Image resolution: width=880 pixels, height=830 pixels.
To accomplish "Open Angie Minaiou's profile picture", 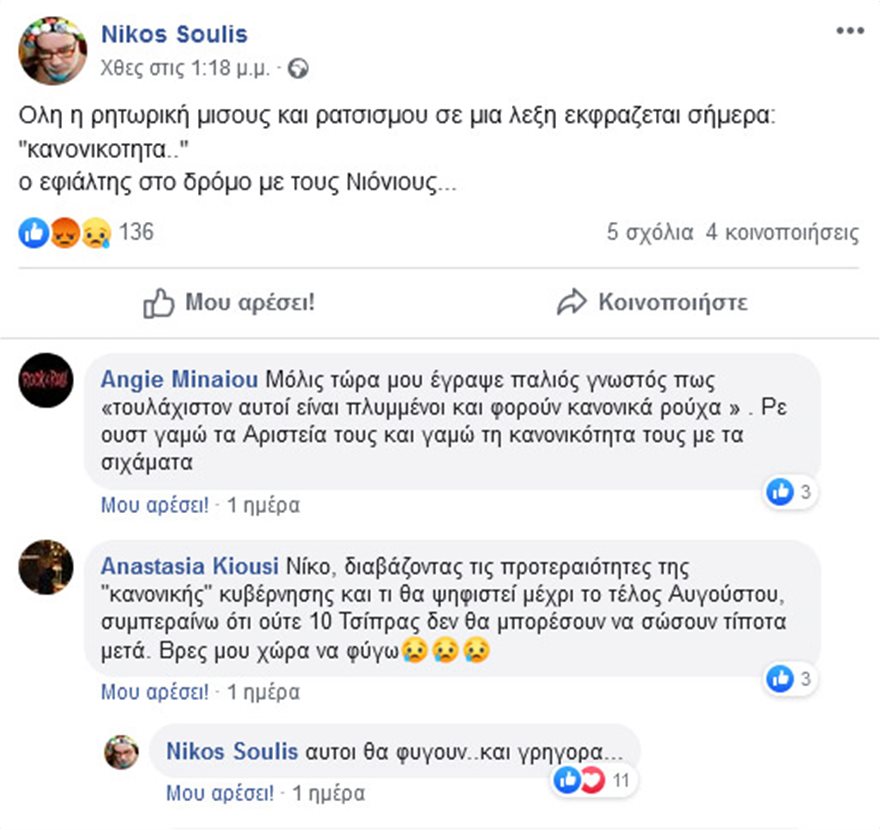I will pyautogui.click(x=46, y=380).
